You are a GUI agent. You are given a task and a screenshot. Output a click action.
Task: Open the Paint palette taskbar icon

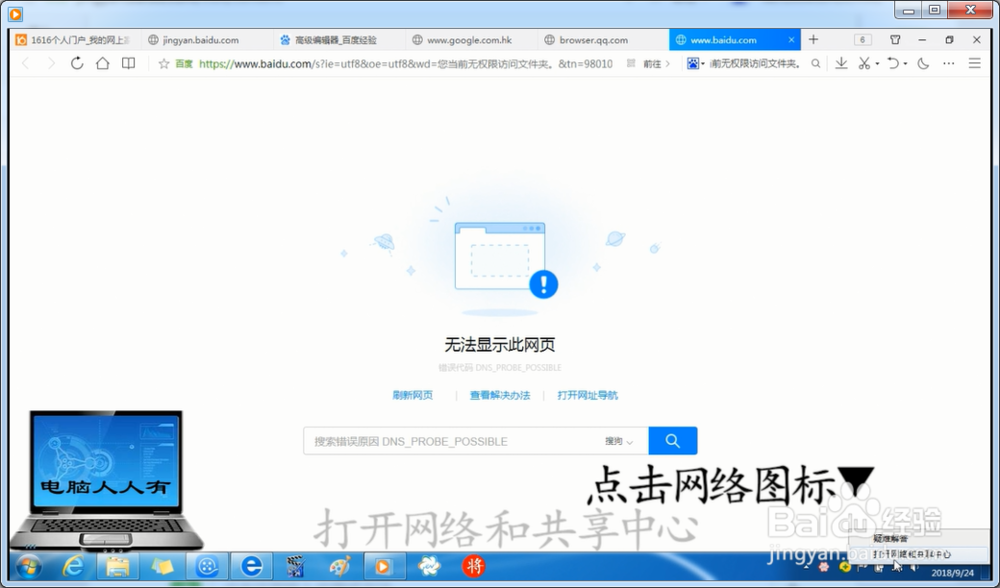point(339,566)
